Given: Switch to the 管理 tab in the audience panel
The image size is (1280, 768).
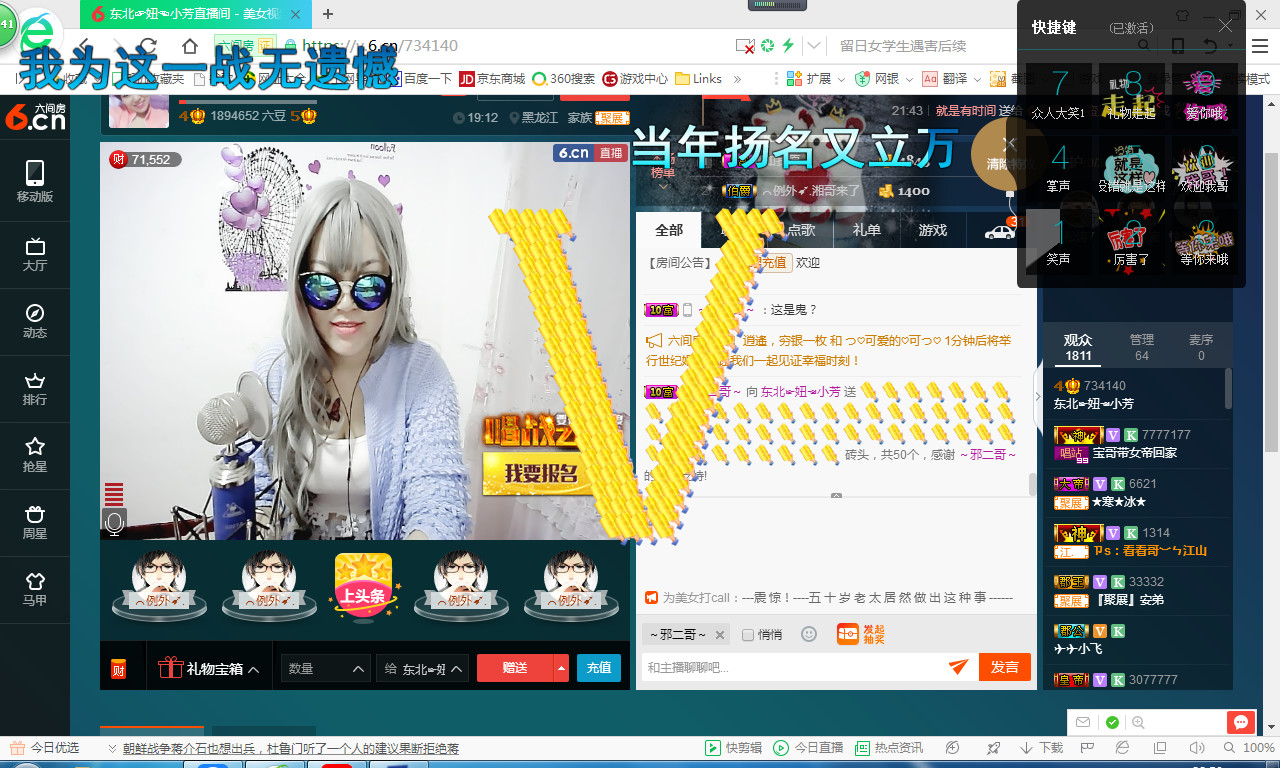Looking at the screenshot, I should point(1142,347).
